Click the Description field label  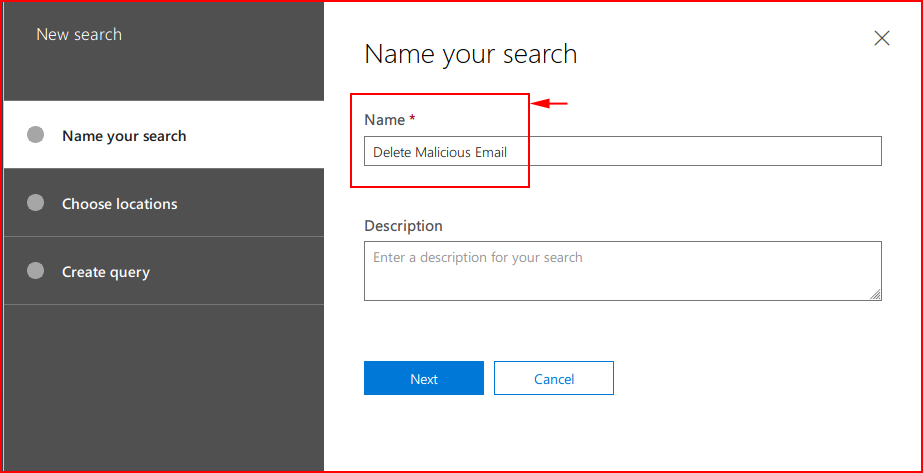point(403,225)
